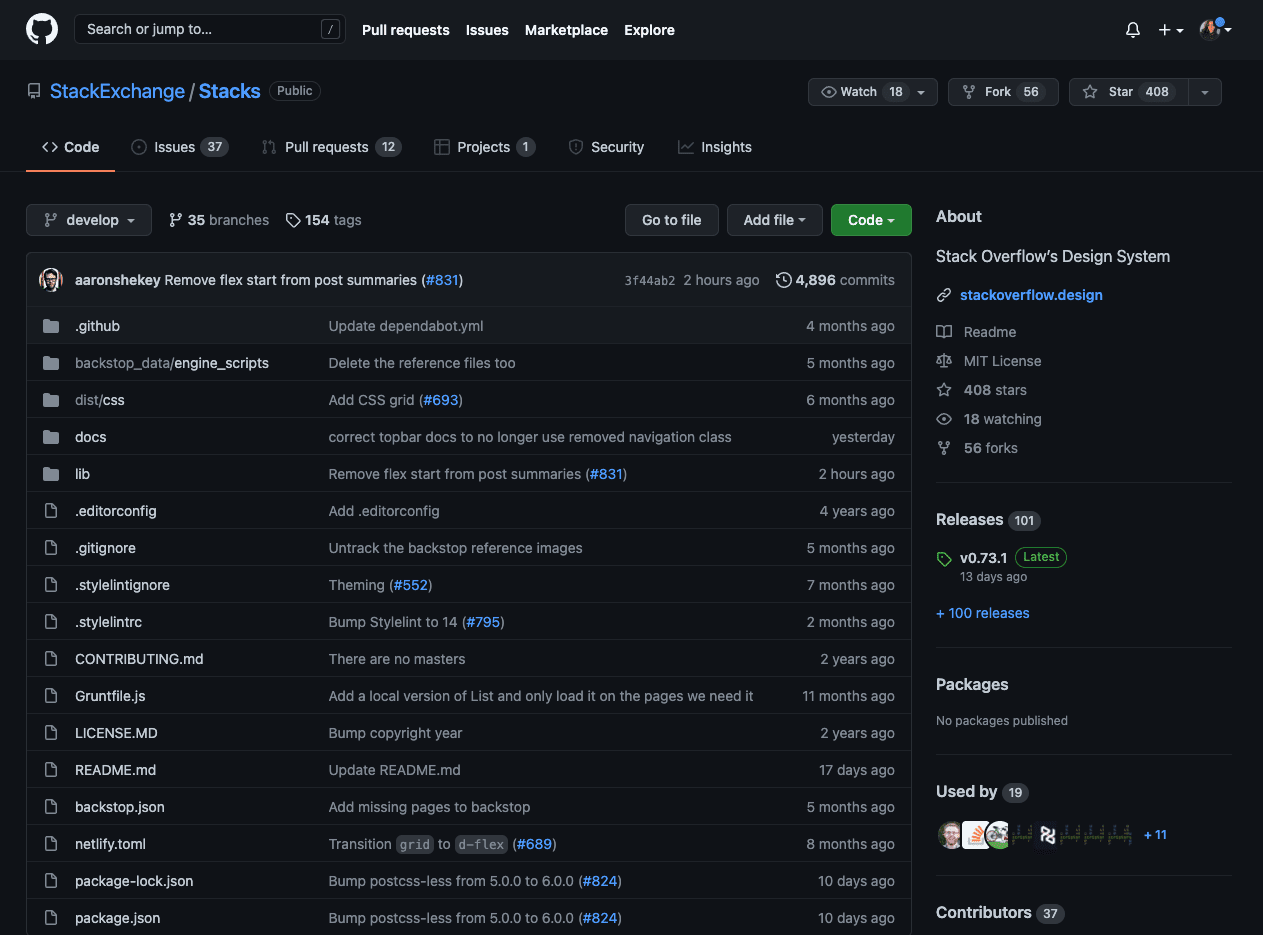The image size is (1263, 935).
Task: Open the CONTRIBUTING.md file
Action: (x=139, y=659)
